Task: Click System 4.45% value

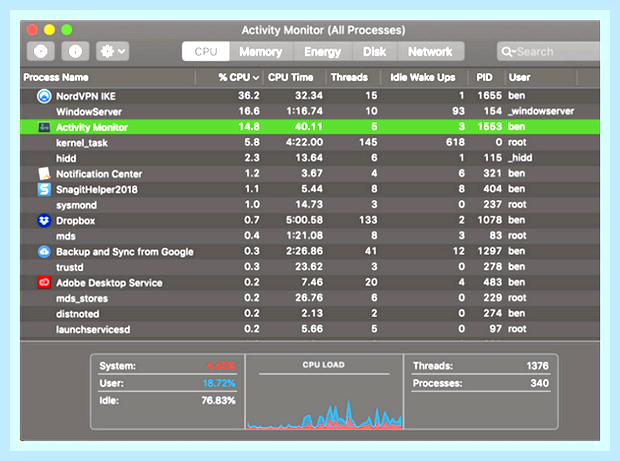Action: (x=221, y=366)
